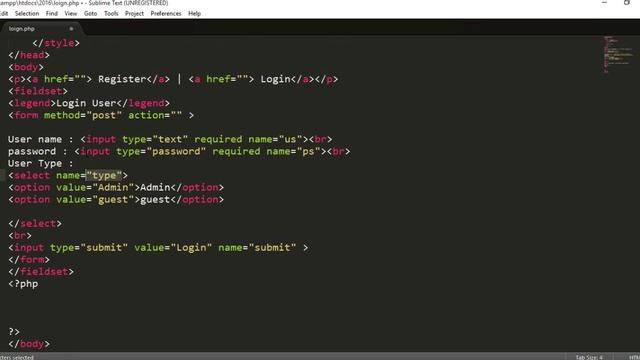Click the minimap code preview
The height and width of the screenshot is (360, 640).
pyautogui.click(x=618, y=54)
